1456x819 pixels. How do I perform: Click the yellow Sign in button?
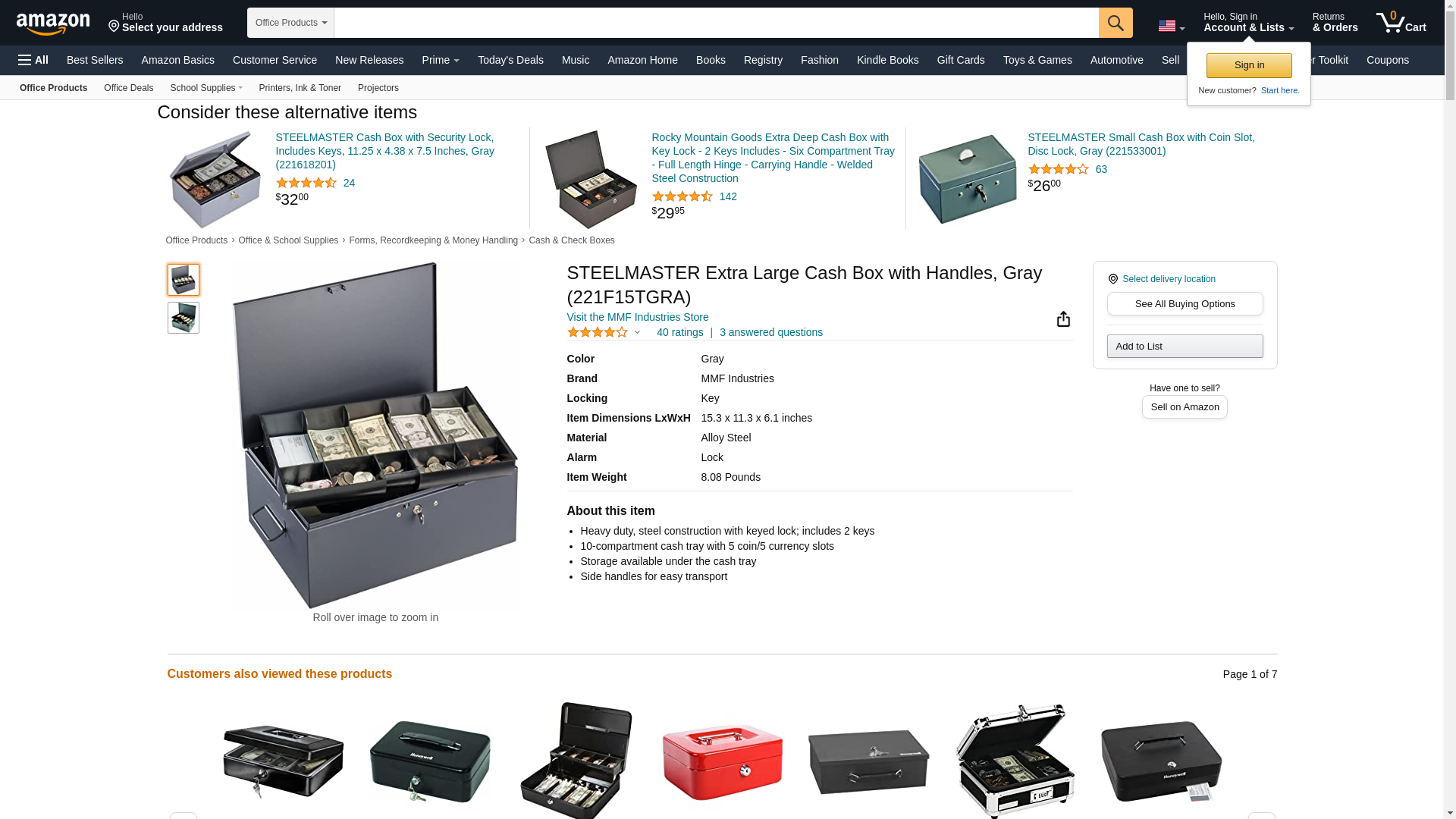pos(1249,65)
